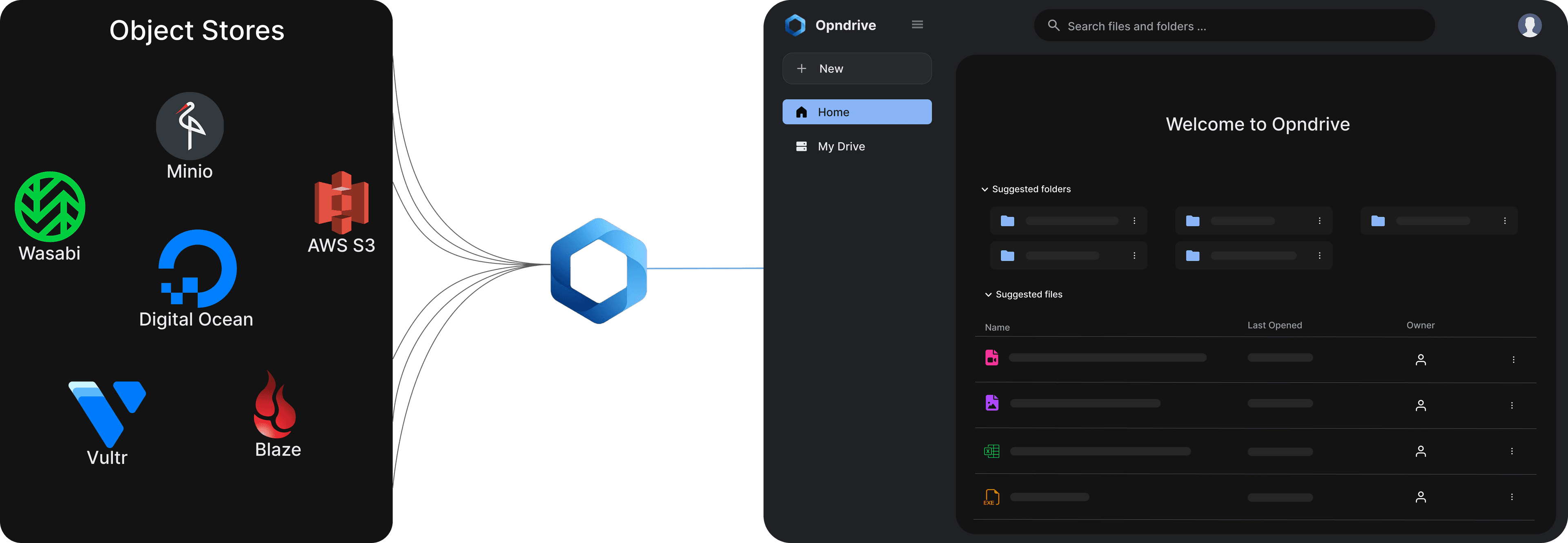Open options menu of first second-row folder

(x=1134, y=256)
